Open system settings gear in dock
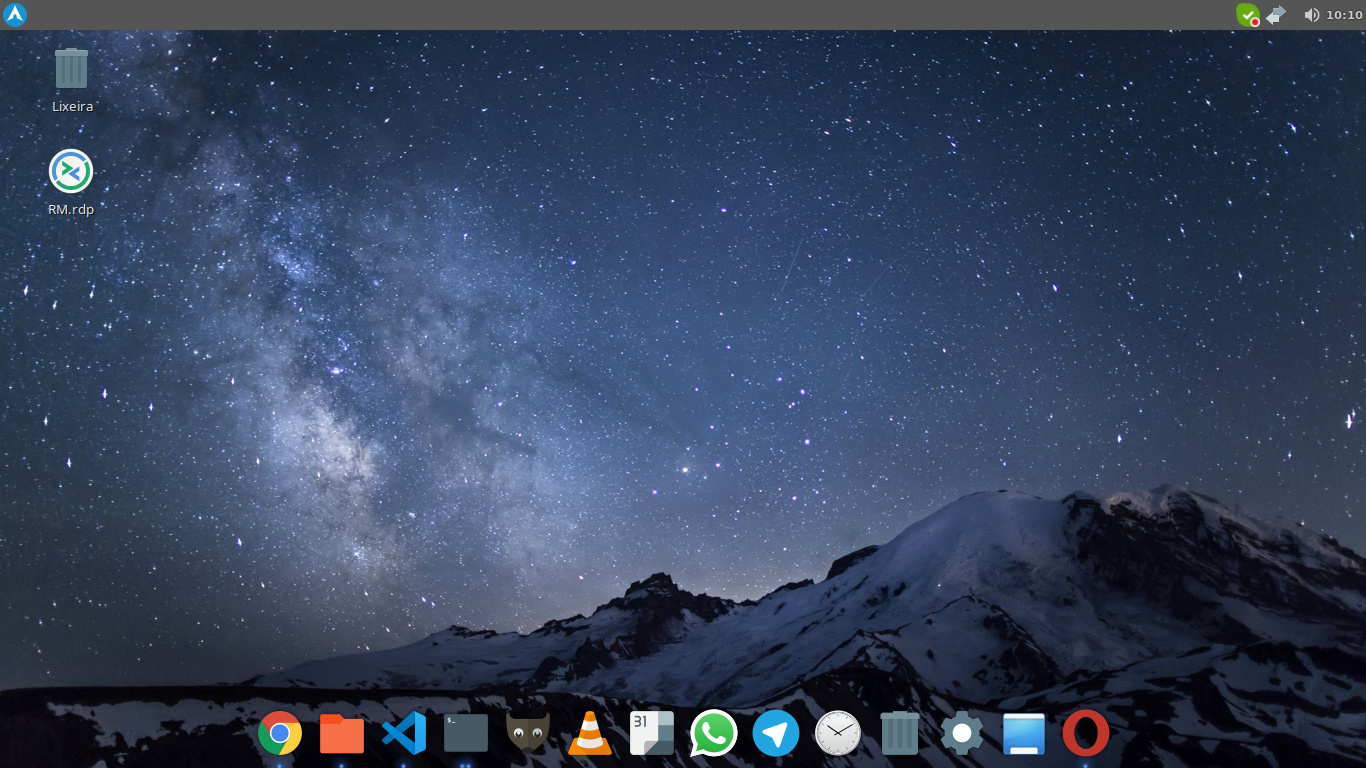The height and width of the screenshot is (768, 1366). (962, 734)
